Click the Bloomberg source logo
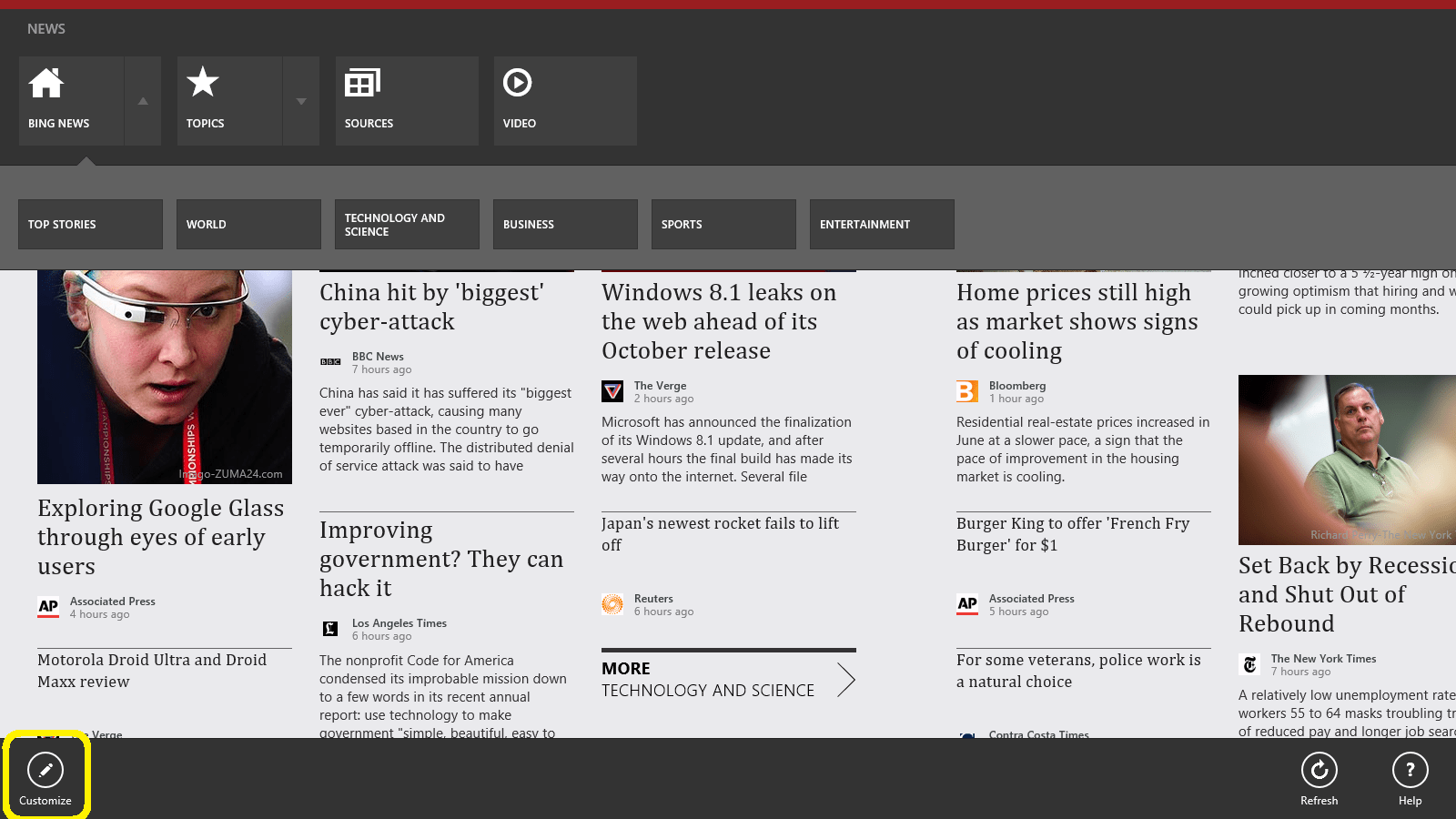The height and width of the screenshot is (819, 1456). click(x=967, y=391)
